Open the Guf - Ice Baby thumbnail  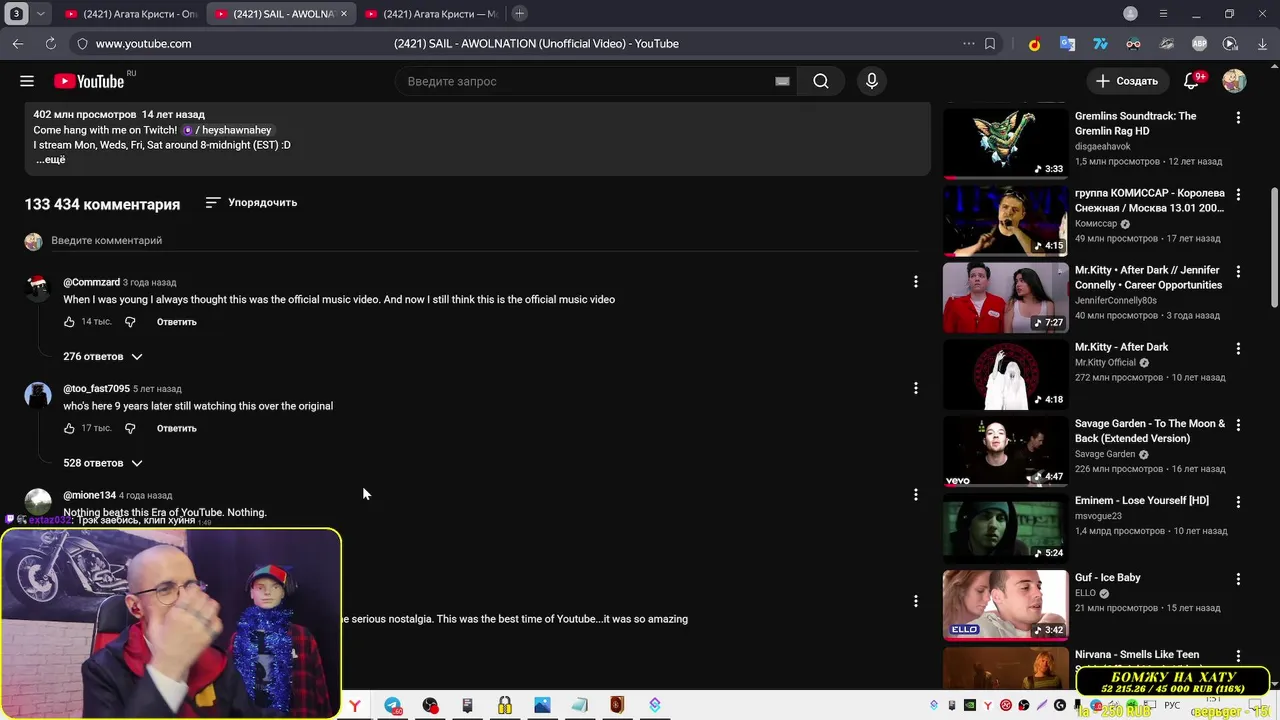pos(1005,605)
